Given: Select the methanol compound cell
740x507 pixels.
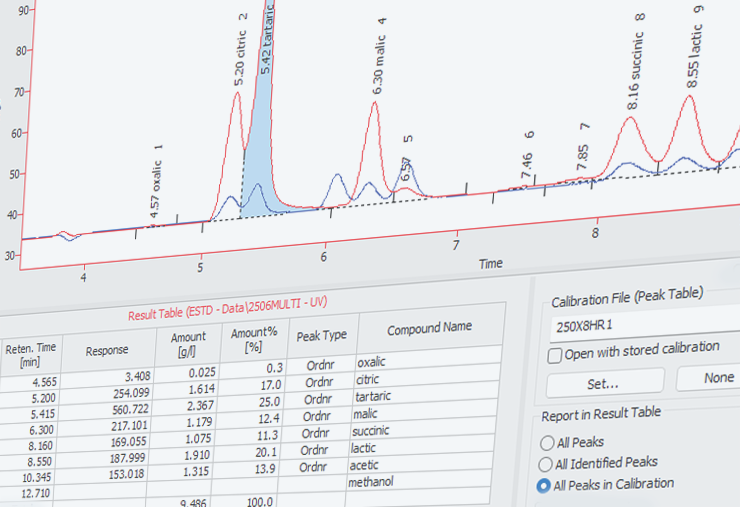Looking at the screenshot, I should coord(418,479).
